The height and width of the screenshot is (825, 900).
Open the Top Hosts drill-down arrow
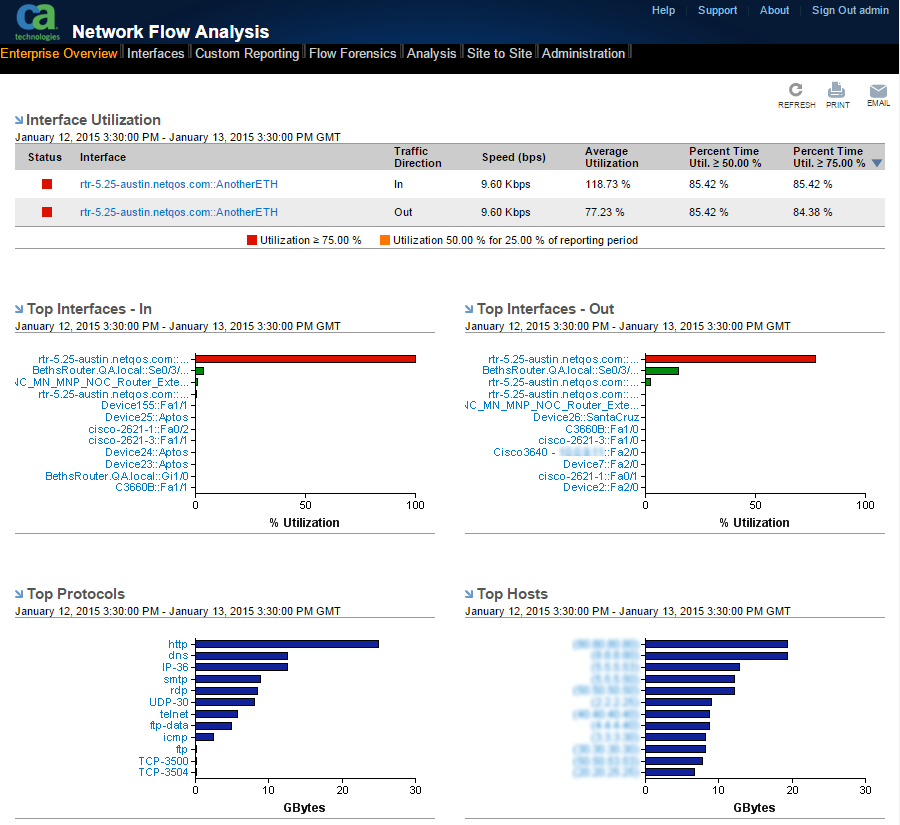point(470,592)
